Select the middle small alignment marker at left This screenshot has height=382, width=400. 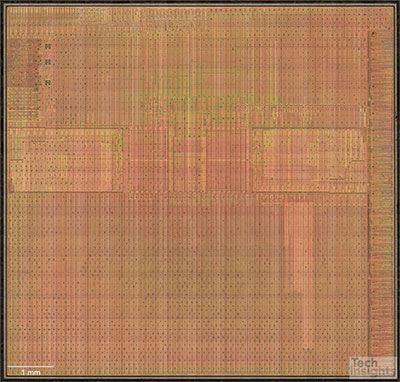[x=48, y=62]
